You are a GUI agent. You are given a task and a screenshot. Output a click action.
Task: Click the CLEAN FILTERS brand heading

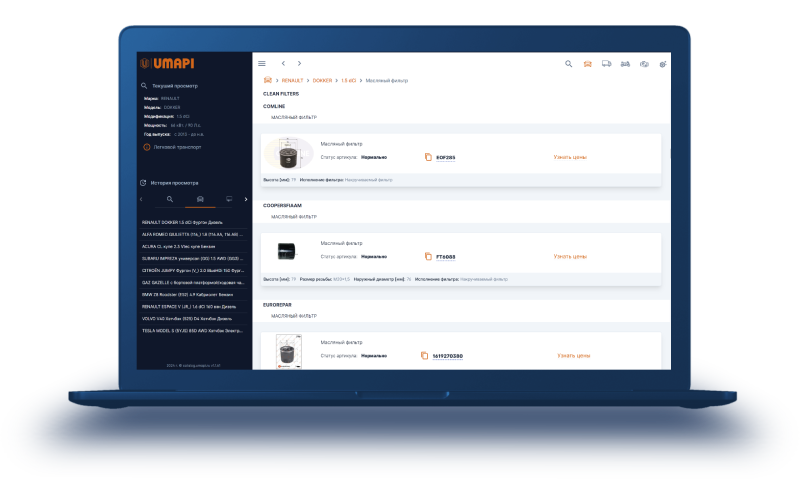point(281,94)
